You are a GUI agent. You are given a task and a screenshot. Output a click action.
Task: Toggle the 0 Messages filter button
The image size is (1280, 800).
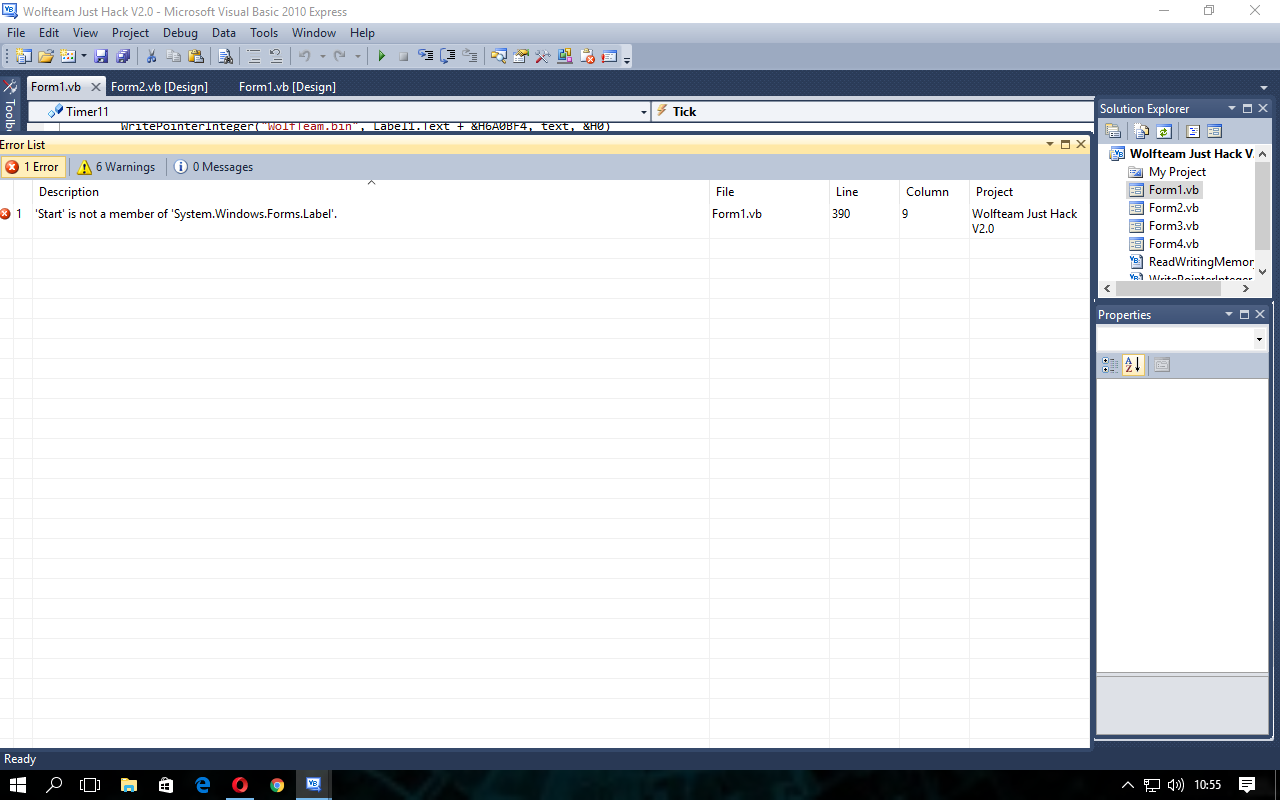tap(214, 167)
